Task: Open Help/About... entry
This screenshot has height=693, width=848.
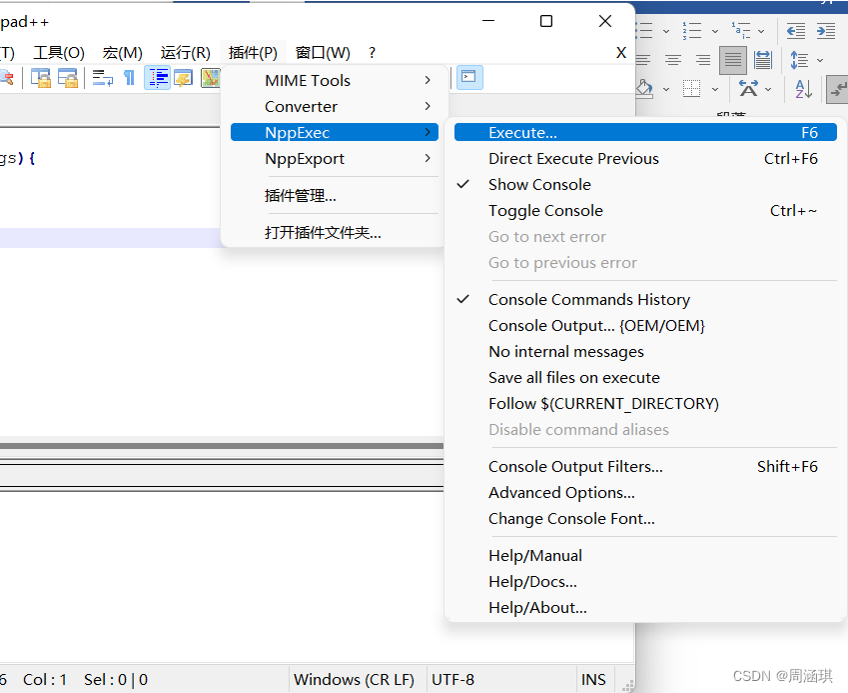Action: coord(645,607)
